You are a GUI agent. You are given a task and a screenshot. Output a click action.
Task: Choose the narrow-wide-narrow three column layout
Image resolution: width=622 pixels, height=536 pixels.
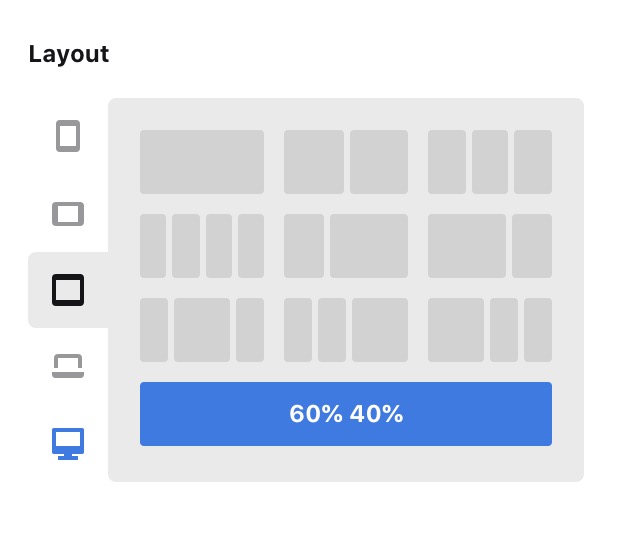(202, 330)
